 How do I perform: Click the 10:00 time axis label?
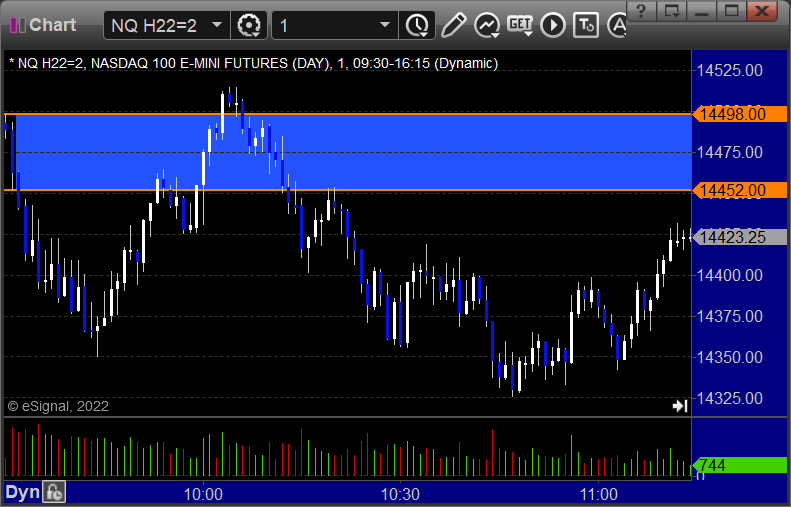coord(203,494)
